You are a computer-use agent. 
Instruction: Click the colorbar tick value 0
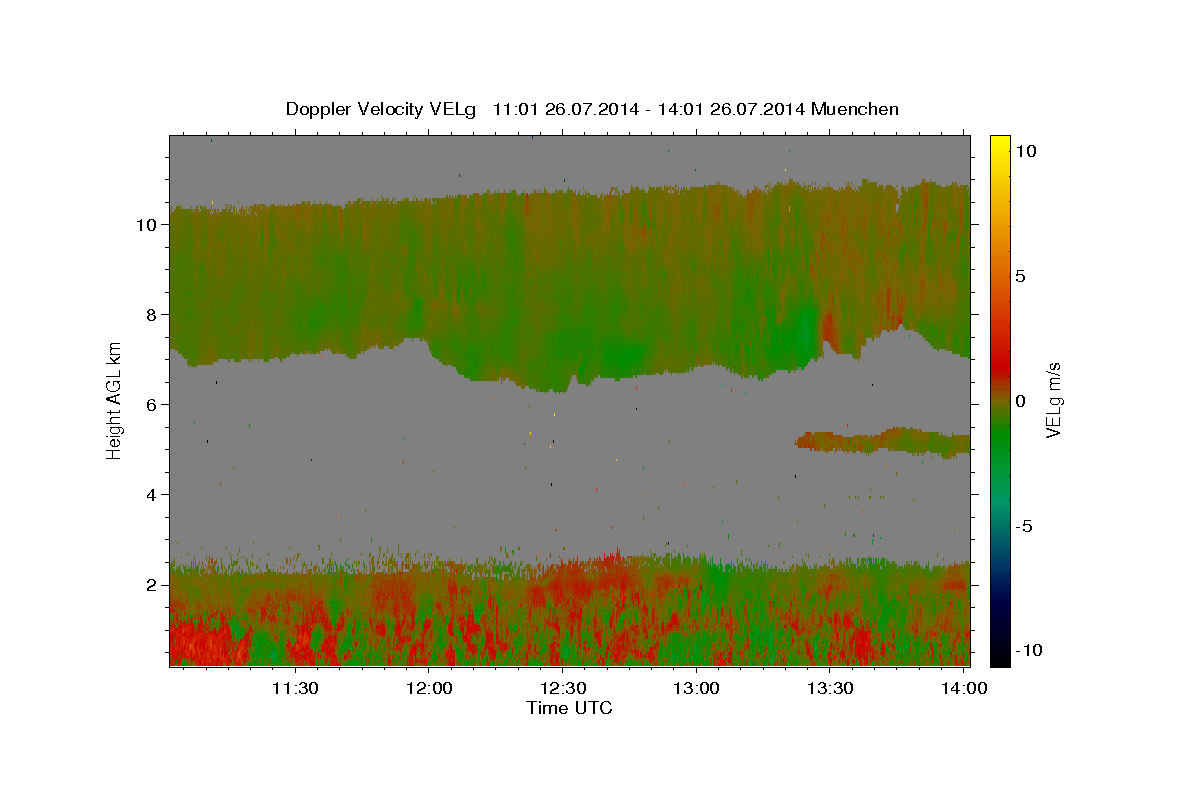pyautogui.click(x=1020, y=401)
